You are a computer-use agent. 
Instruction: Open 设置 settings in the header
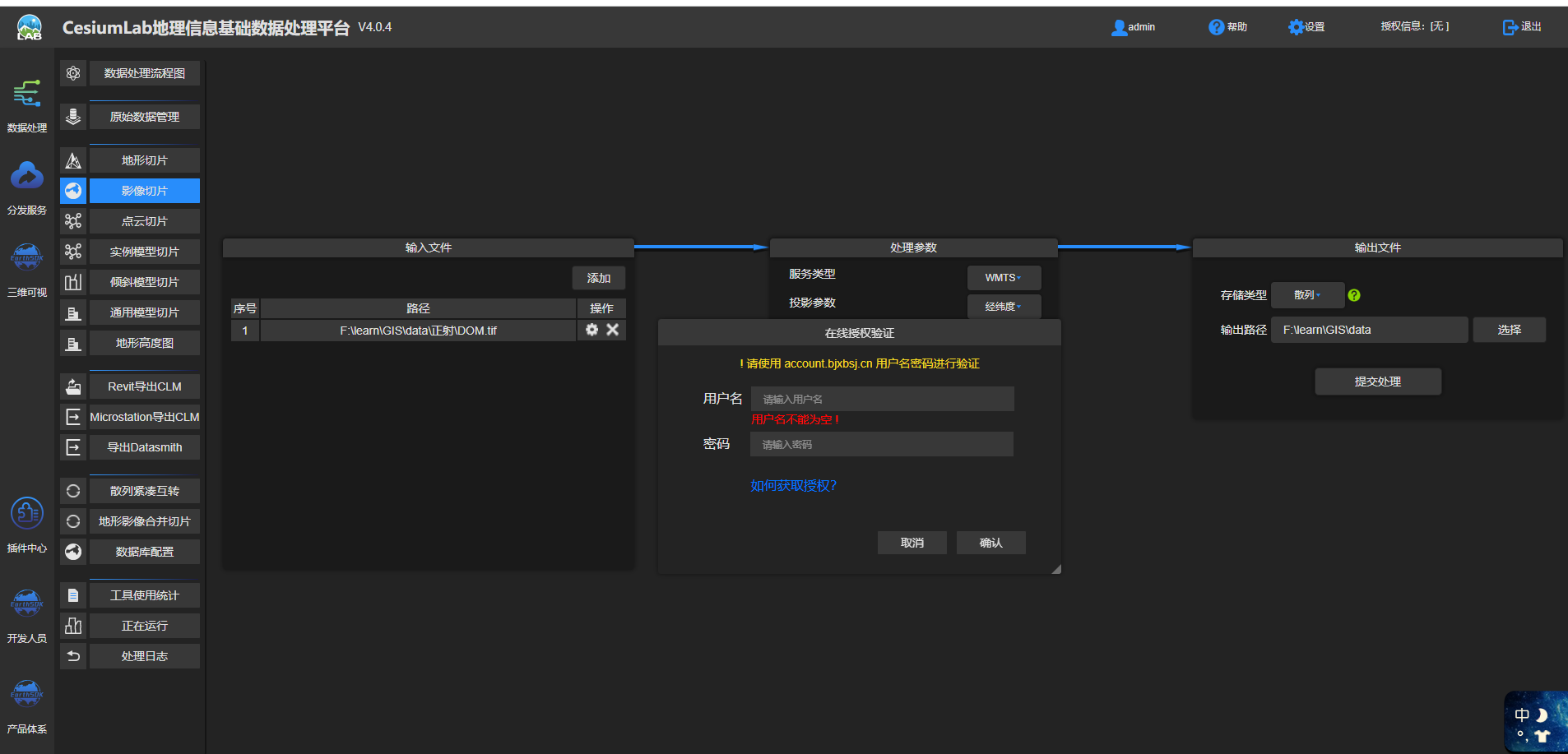[x=1306, y=27]
